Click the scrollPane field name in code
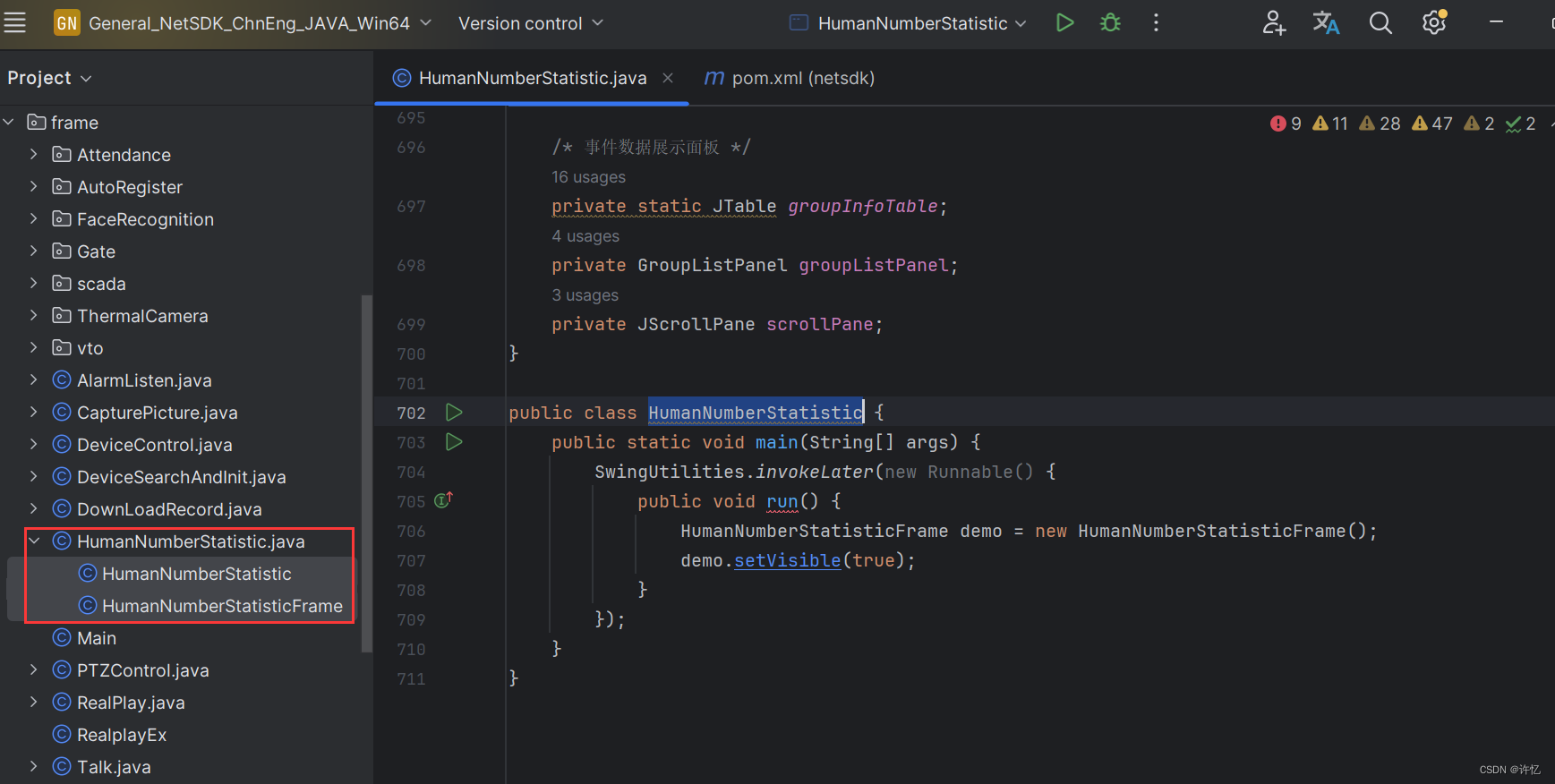Image resolution: width=1555 pixels, height=784 pixels. [820, 324]
